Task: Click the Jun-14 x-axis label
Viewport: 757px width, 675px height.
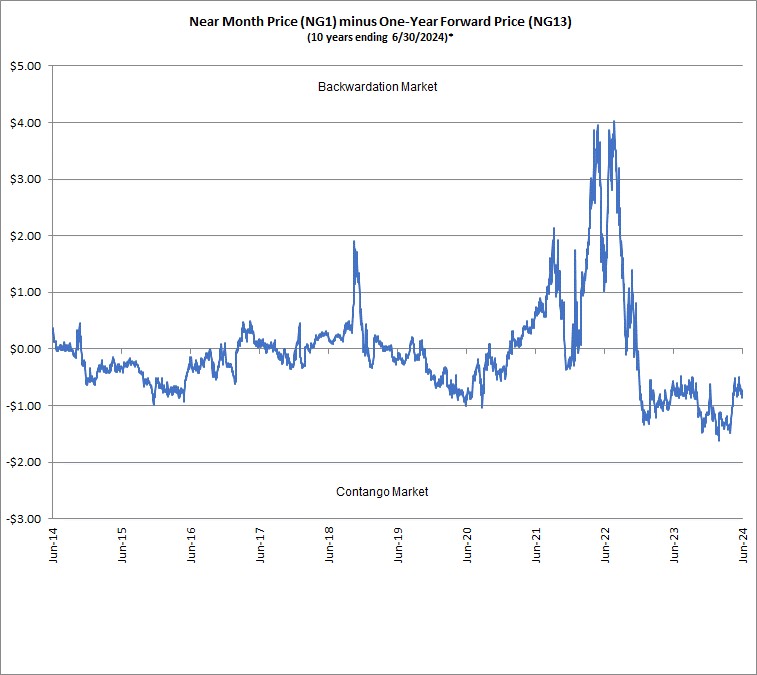Action: coord(53,545)
